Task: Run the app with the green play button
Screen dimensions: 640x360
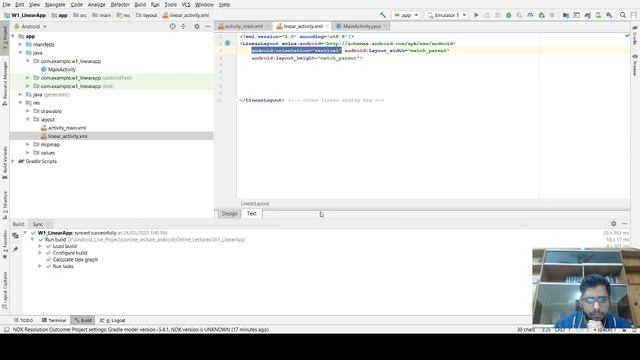Action: (x=476, y=15)
